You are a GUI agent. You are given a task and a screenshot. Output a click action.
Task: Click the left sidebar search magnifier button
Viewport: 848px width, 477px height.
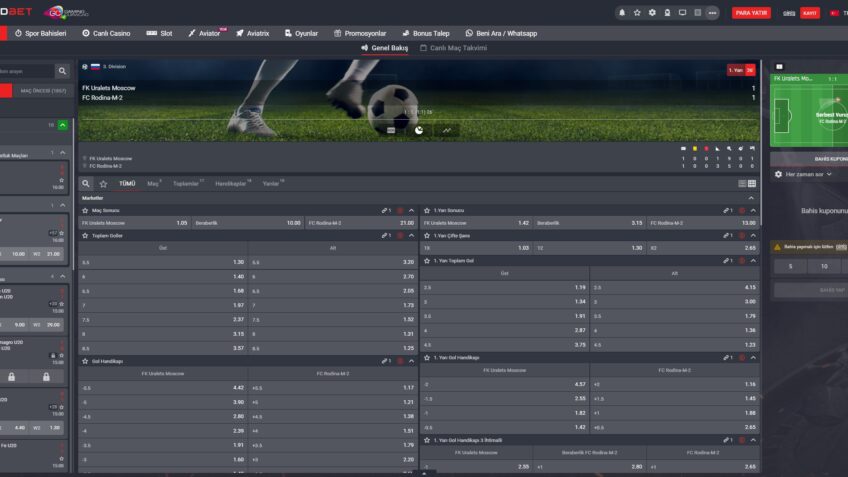point(62,72)
